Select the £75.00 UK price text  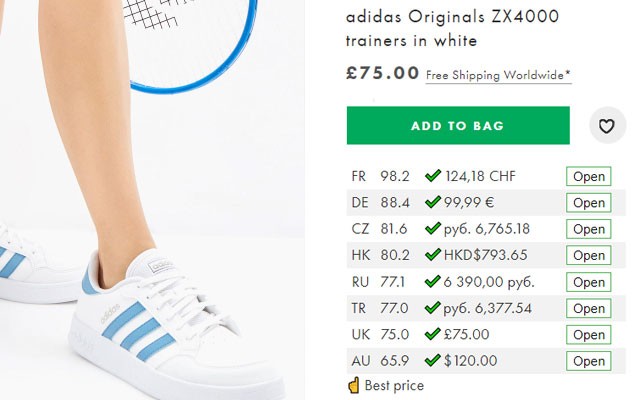pyautogui.click(x=467, y=334)
